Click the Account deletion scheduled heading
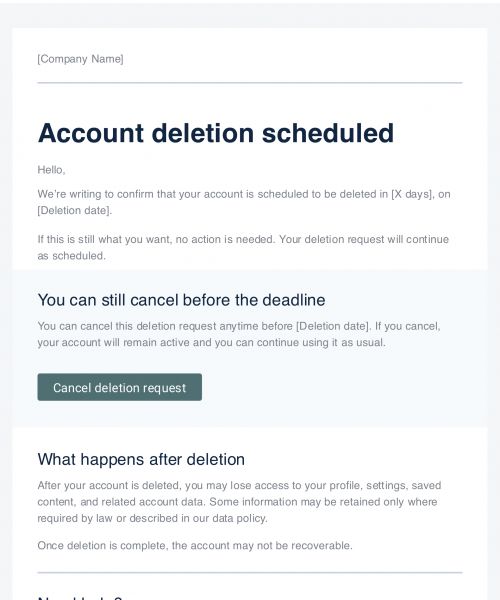The height and width of the screenshot is (600, 500). (x=216, y=133)
